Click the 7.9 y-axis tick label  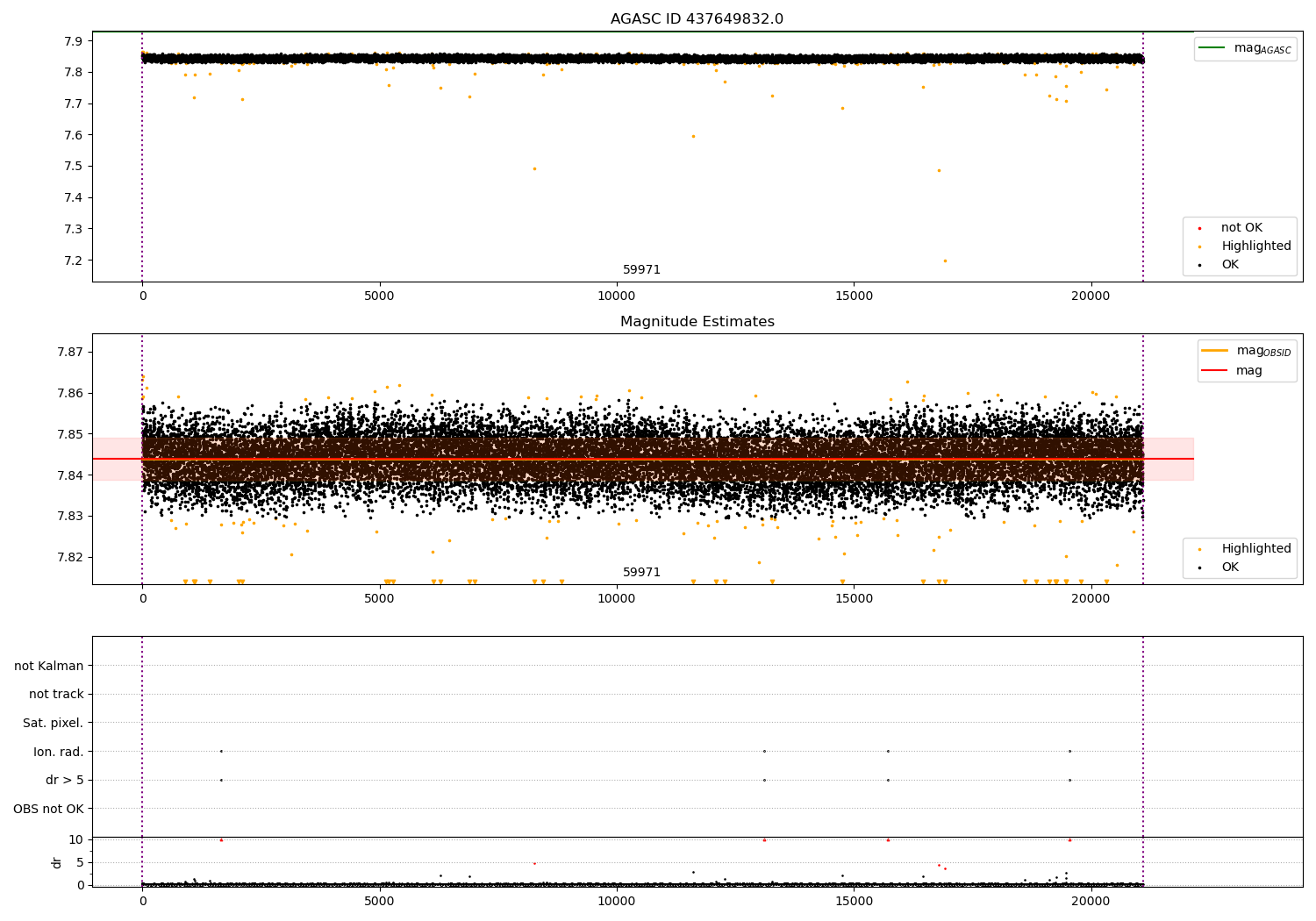tap(75, 41)
